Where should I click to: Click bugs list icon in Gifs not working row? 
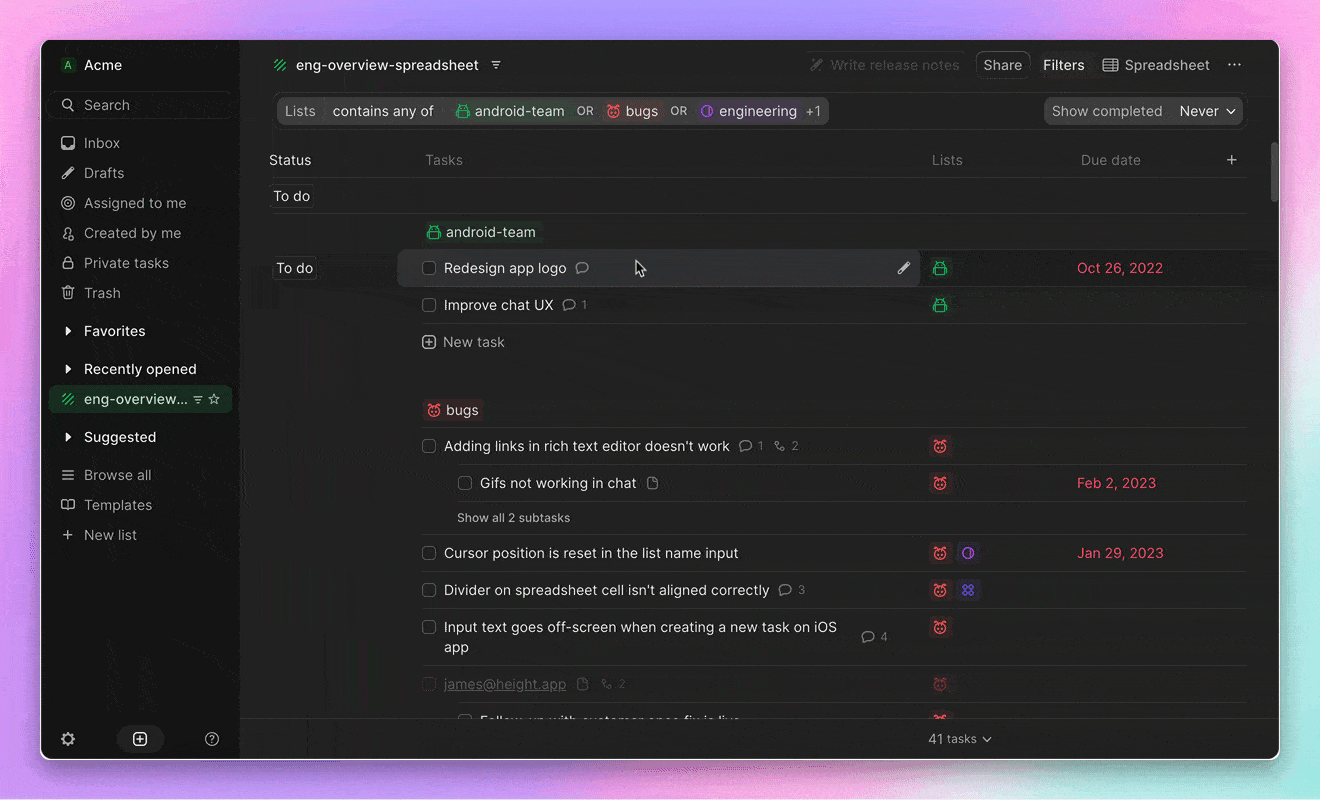940,483
